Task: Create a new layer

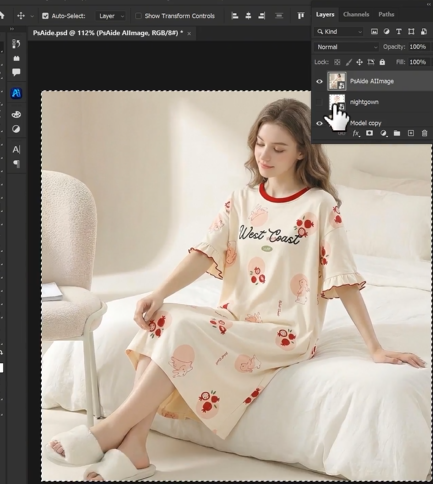Action: click(411, 133)
